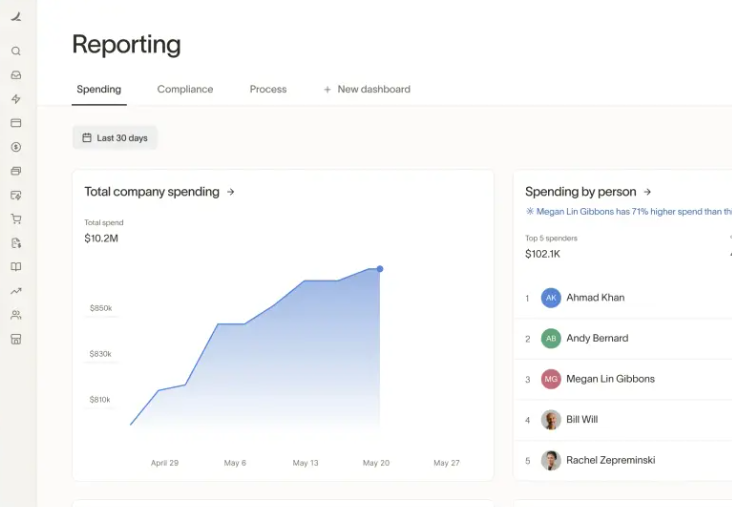Screen dimensions: 732x507
Task: Click the $830k axis label
Action: [100, 354]
